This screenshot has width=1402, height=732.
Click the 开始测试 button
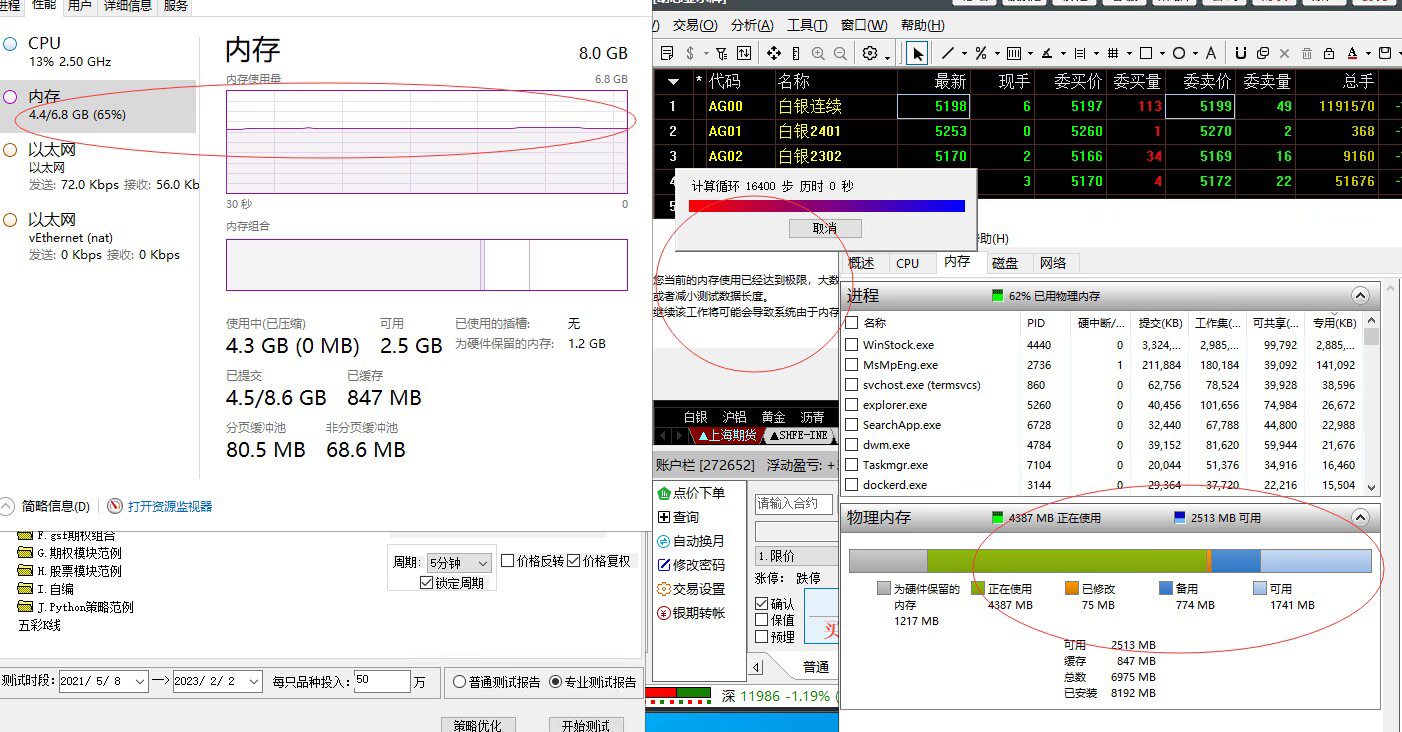click(586, 725)
